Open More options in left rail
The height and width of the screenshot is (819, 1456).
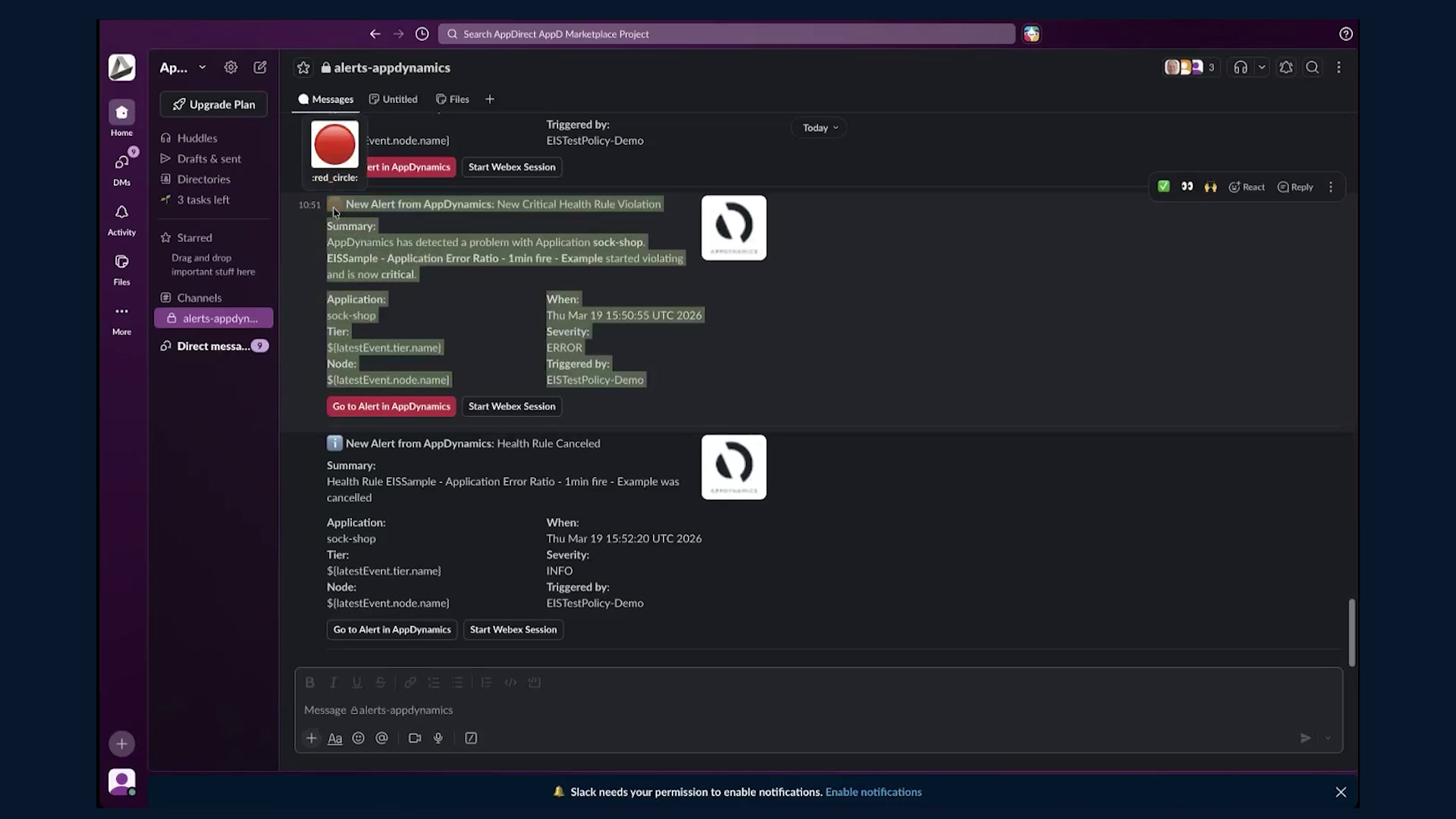(x=121, y=319)
